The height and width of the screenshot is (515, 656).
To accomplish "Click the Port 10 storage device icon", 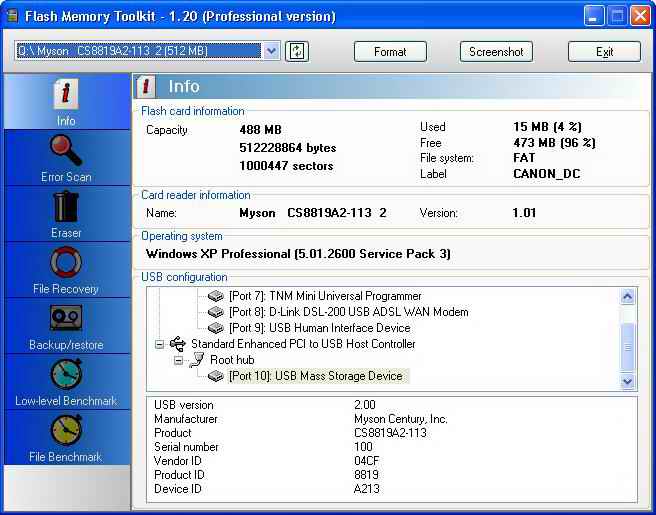I will tap(216, 376).
